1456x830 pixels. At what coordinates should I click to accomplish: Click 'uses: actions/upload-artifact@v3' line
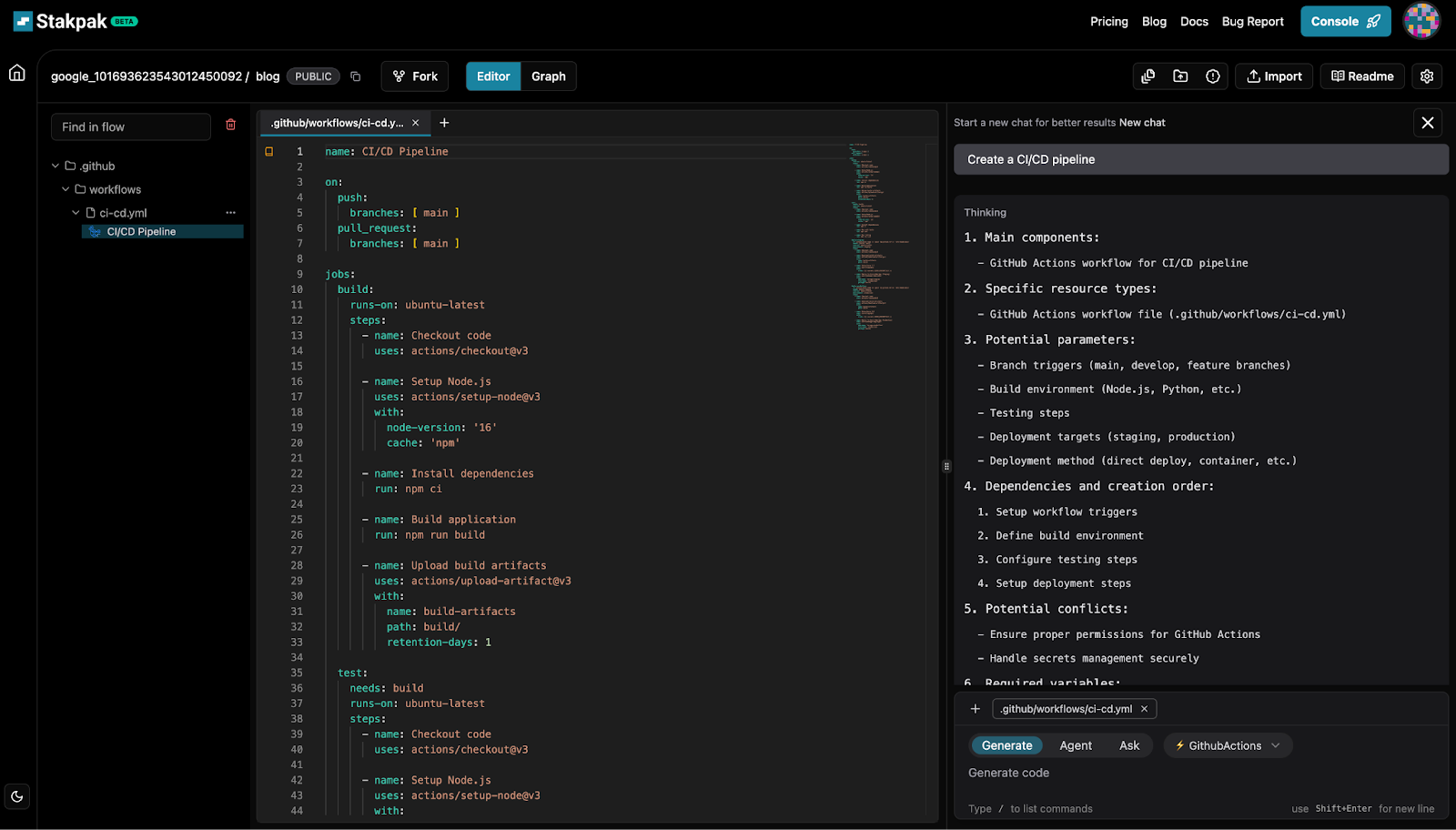(x=472, y=581)
